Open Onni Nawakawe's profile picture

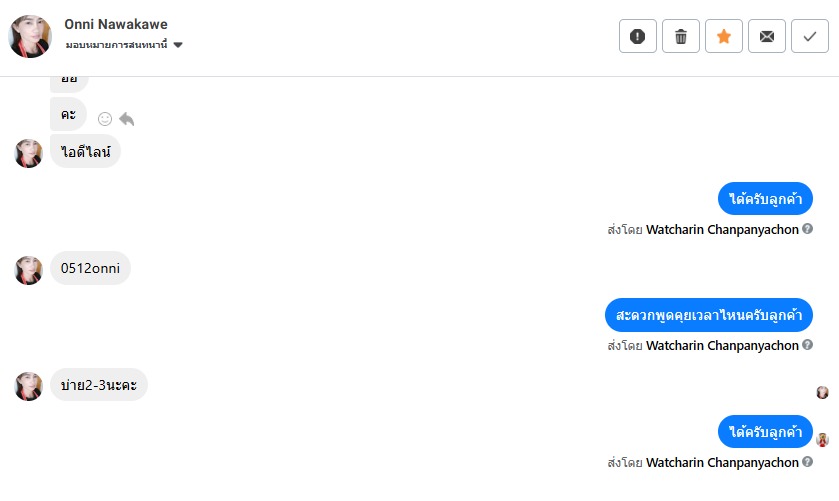[30, 36]
